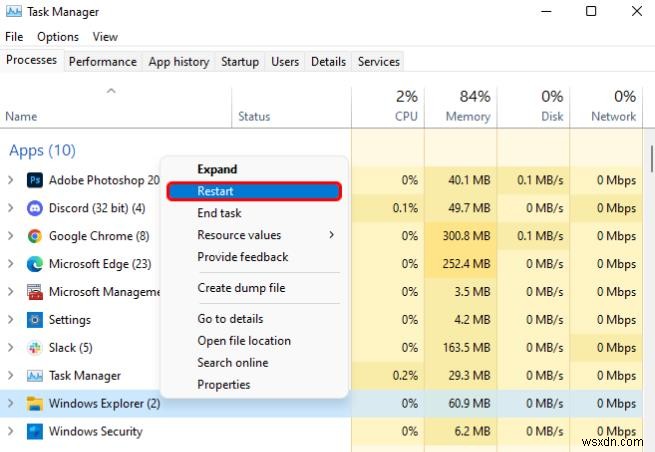Switch to the Details tab
The image size is (655, 452).
tap(328, 62)
